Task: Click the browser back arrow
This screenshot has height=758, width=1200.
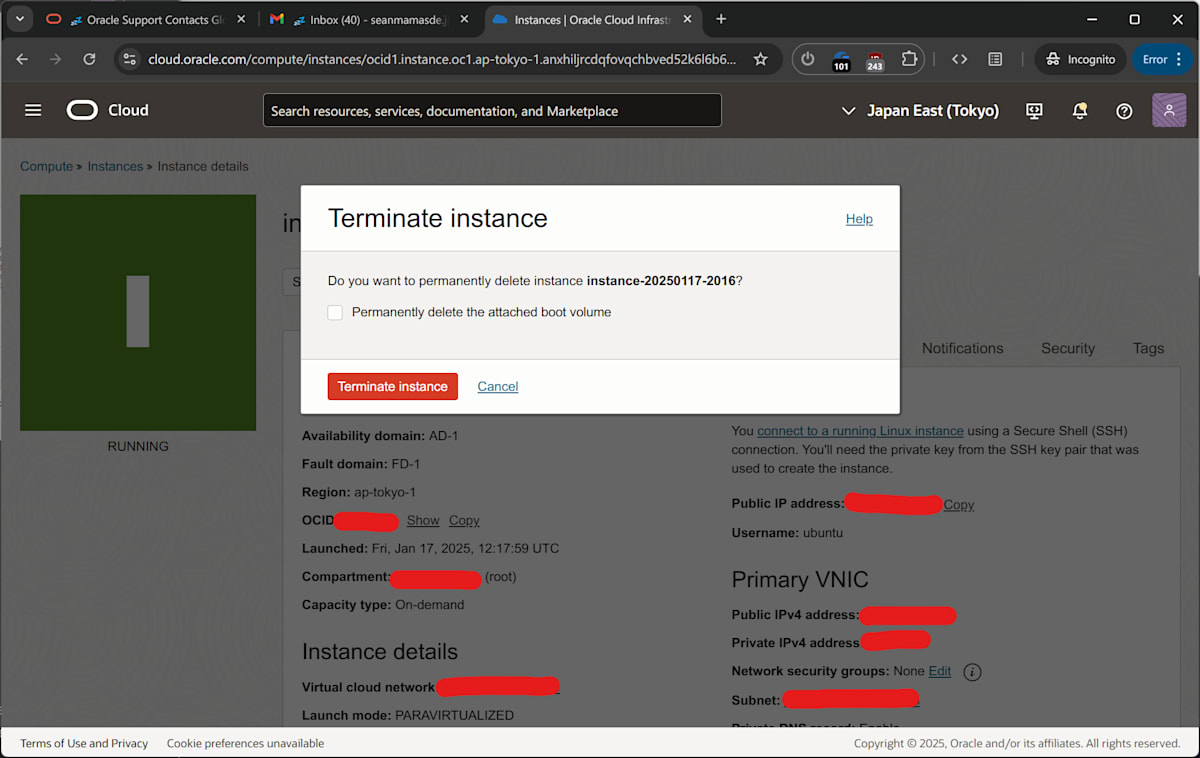Action: (x=22, y=59)
